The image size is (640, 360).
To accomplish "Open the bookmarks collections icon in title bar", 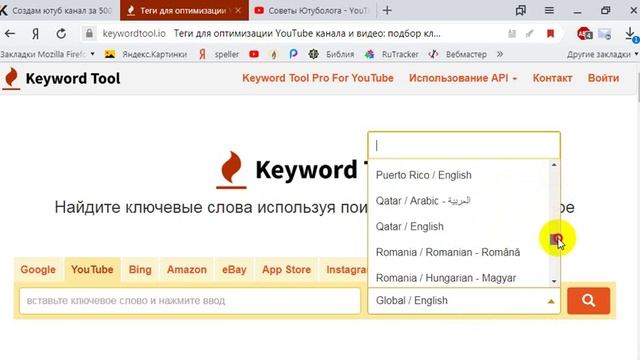I will (521, 11).
